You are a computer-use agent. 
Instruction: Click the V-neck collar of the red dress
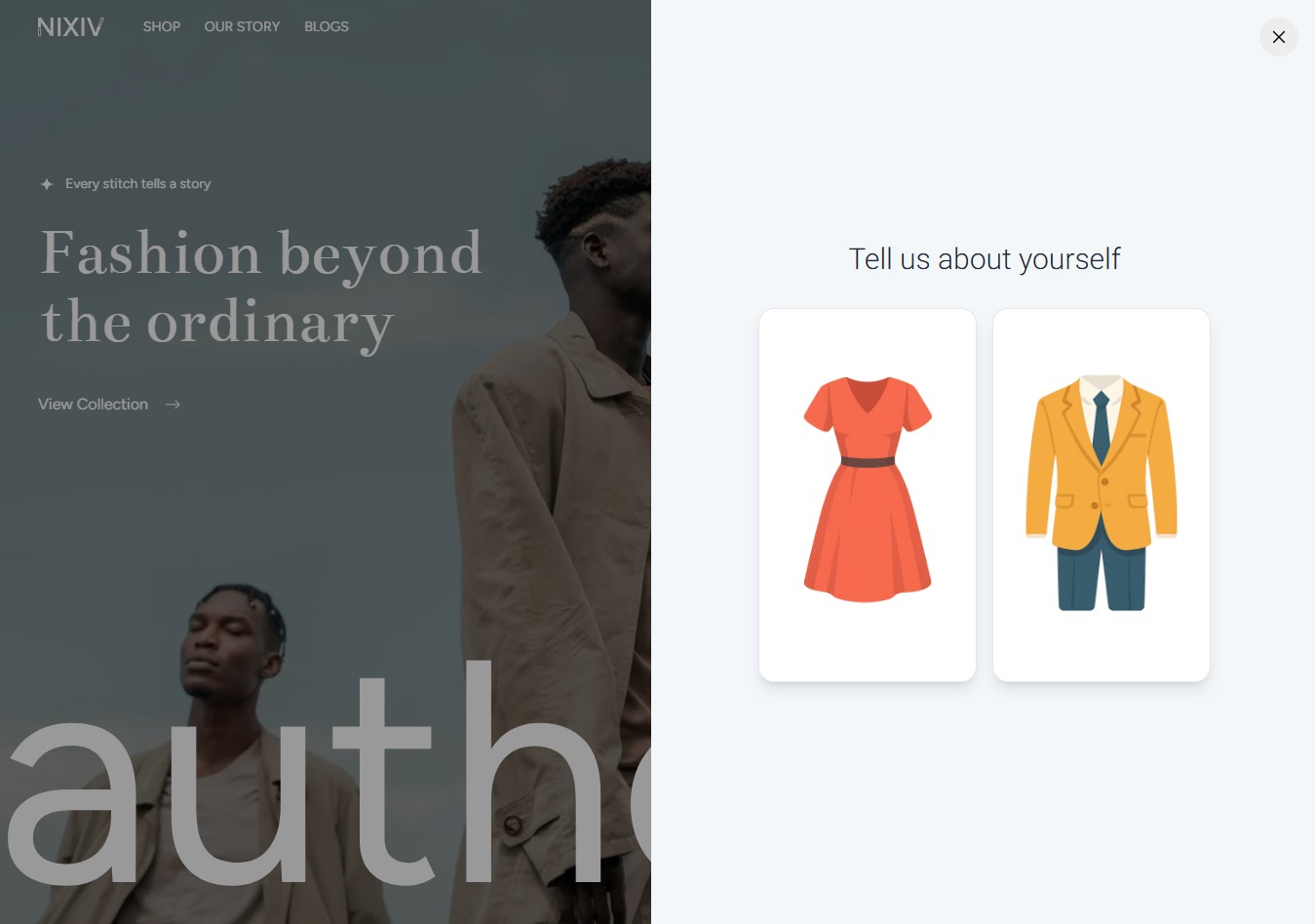tap(868, 395)
